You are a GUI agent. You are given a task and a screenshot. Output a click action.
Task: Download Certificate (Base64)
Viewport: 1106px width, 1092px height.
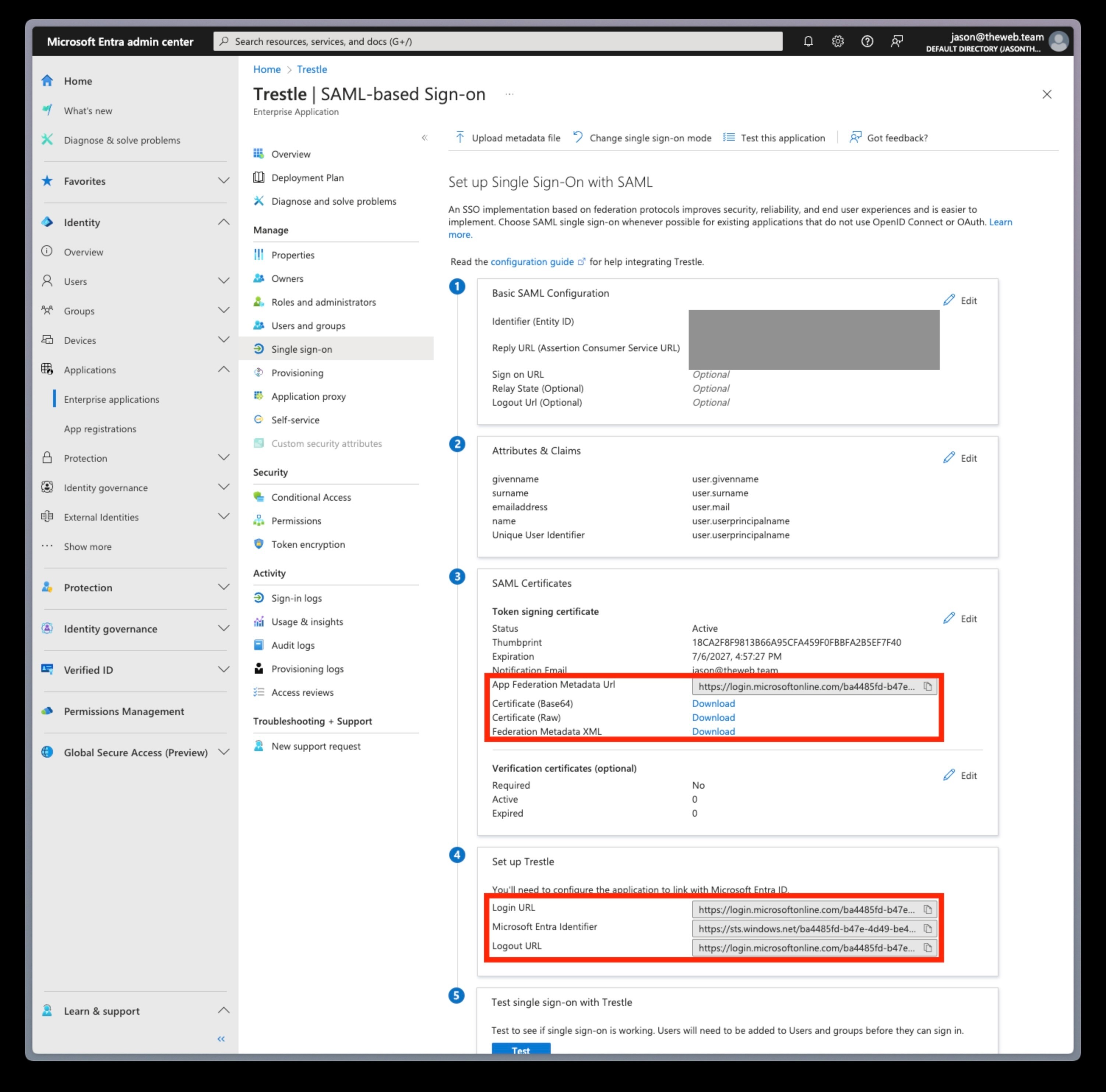pos(713,703)
